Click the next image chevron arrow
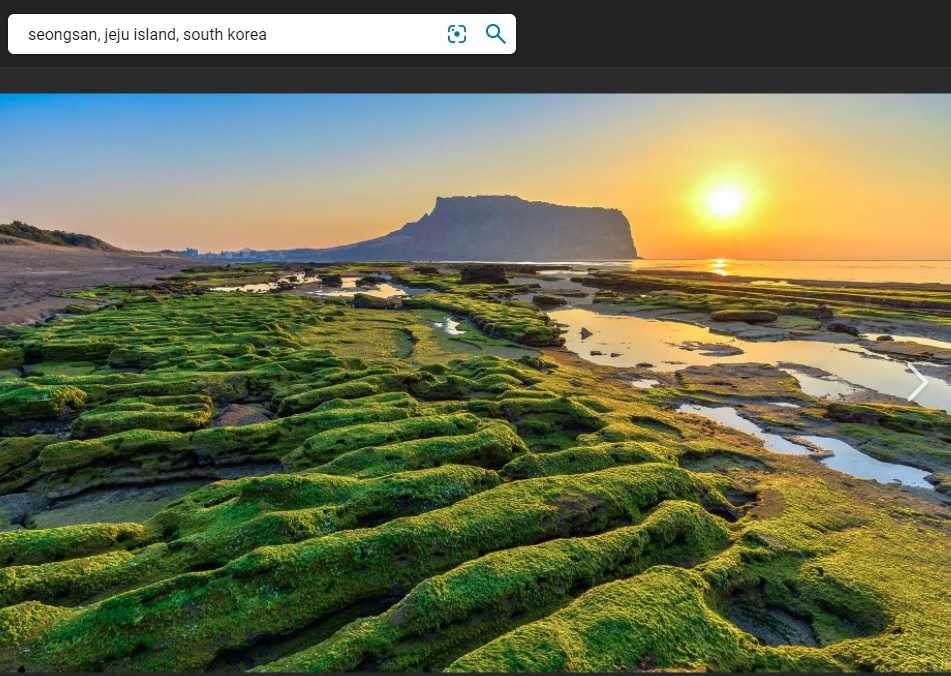Screen dimensions: 951x676 pyautogui.click(x=918, y=383)
